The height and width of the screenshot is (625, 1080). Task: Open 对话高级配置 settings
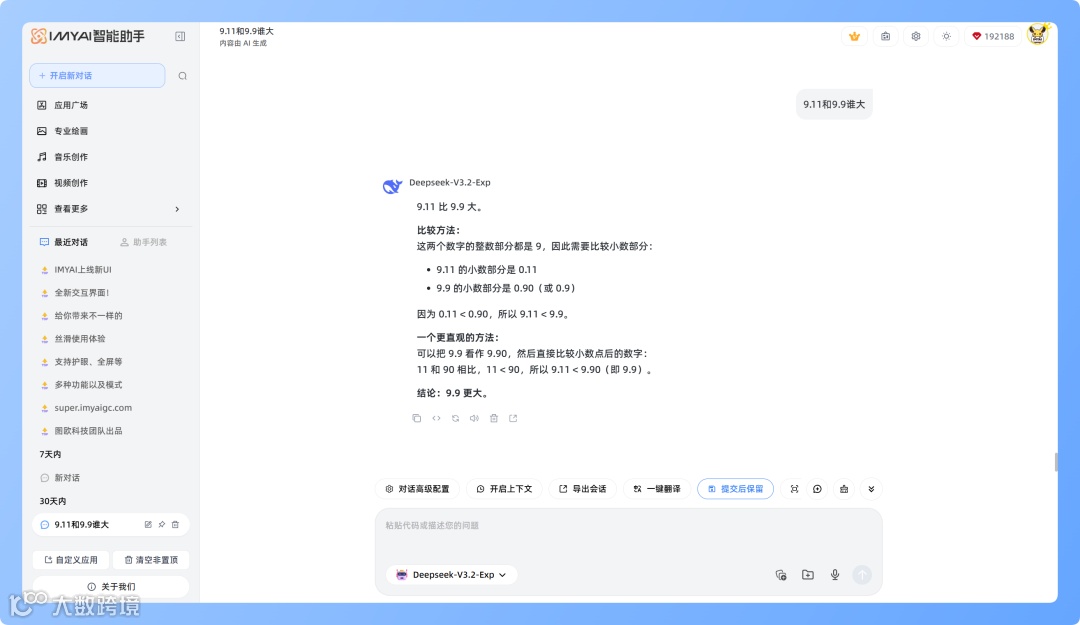(417, 489)
